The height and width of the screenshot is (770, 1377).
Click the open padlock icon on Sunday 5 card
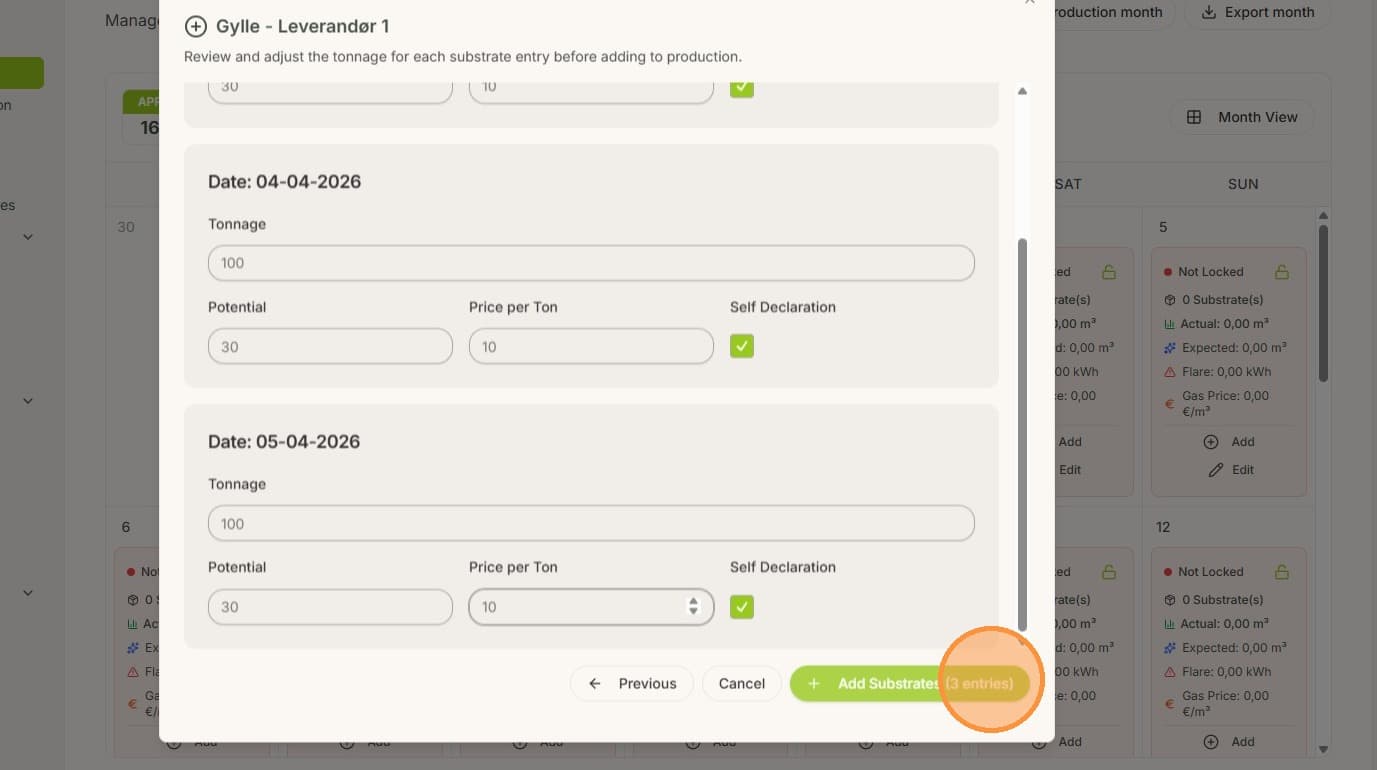pyautogui.click(x=1282, y=272)
